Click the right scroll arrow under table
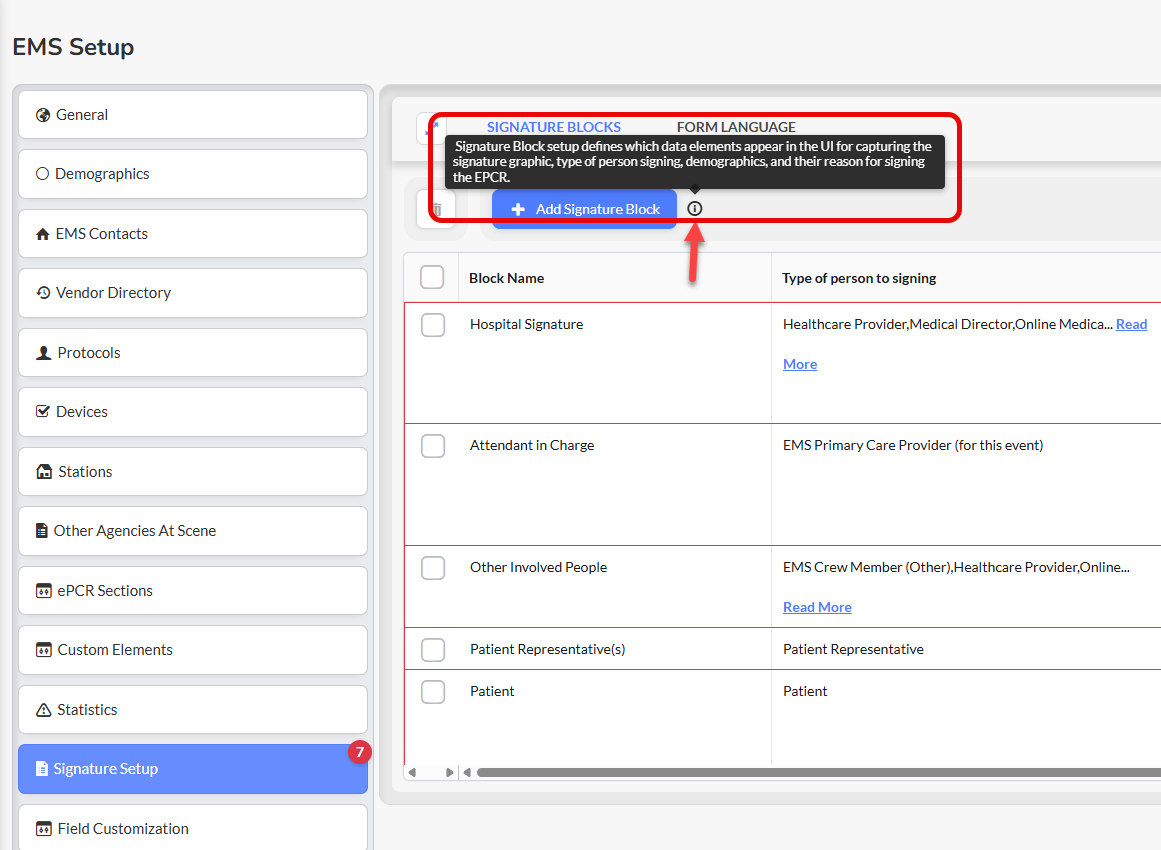 pyautogui.click(x=449, y=772)
